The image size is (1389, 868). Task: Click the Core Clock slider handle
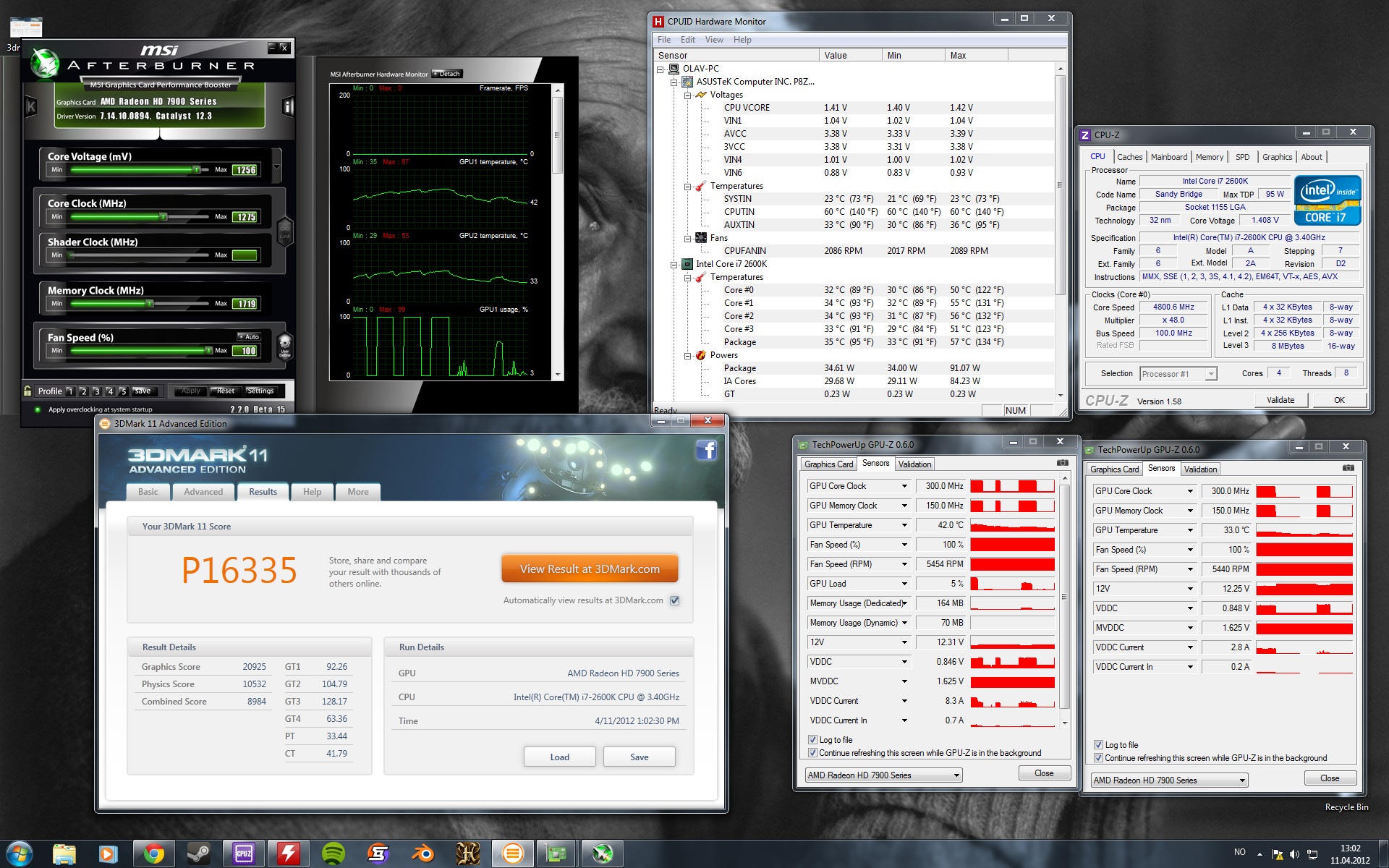click(x=163, y=217)
